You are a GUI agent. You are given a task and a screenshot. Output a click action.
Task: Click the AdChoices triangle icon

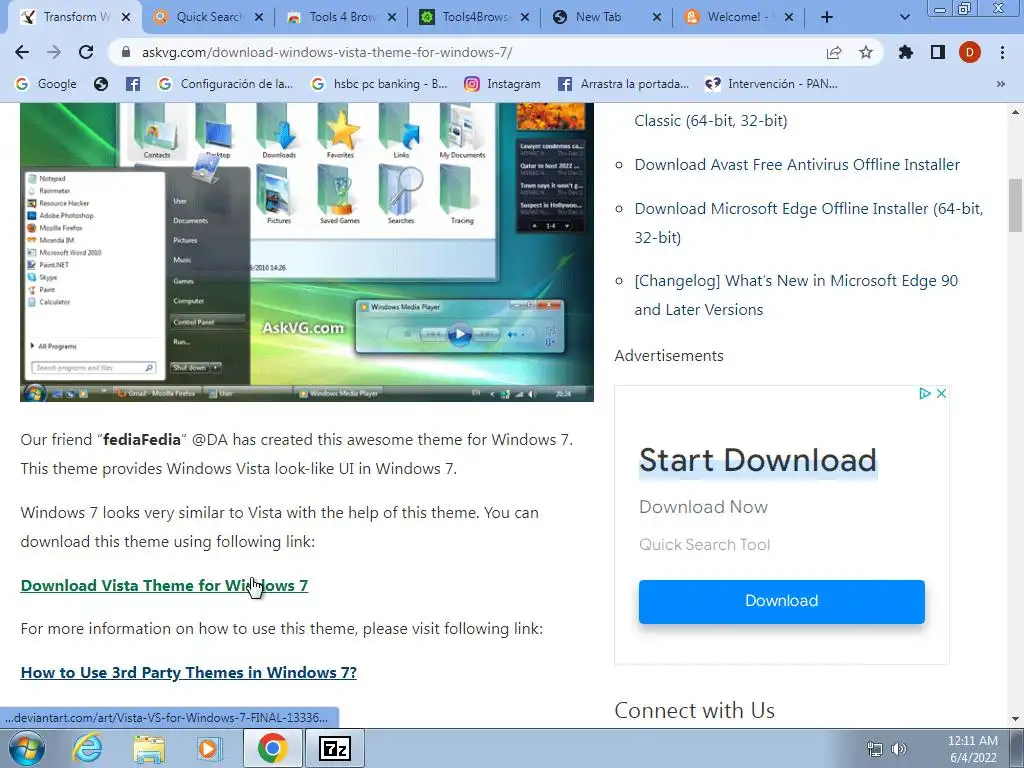(924, 393)
